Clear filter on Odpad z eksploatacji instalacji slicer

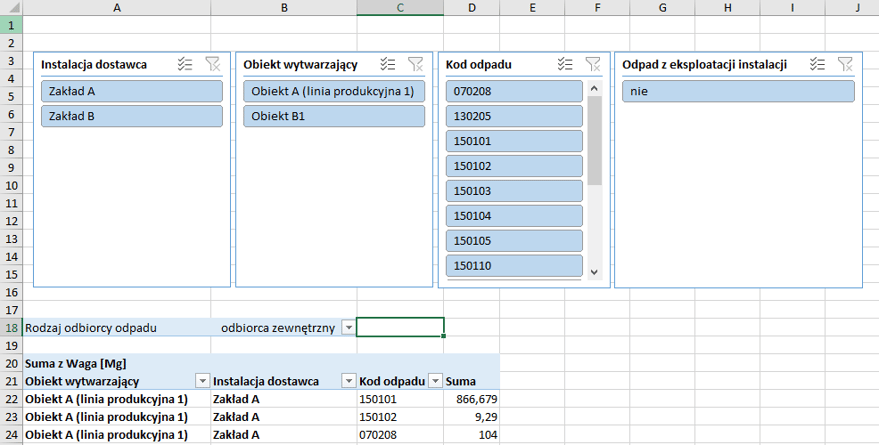(846, 64)
